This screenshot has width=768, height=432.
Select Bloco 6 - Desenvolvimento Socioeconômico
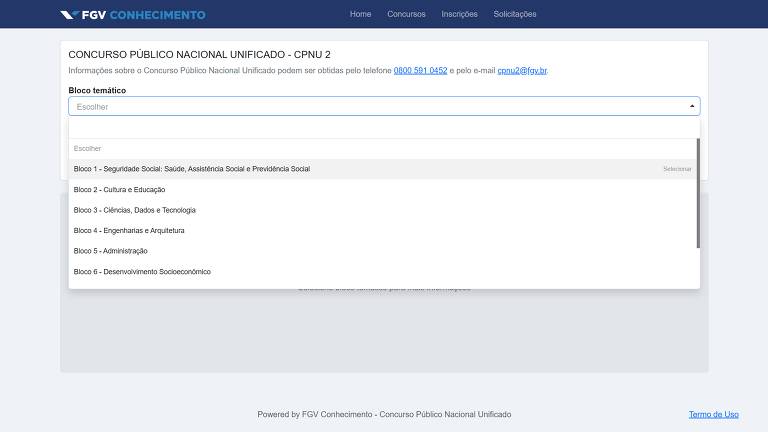(383, 271)
